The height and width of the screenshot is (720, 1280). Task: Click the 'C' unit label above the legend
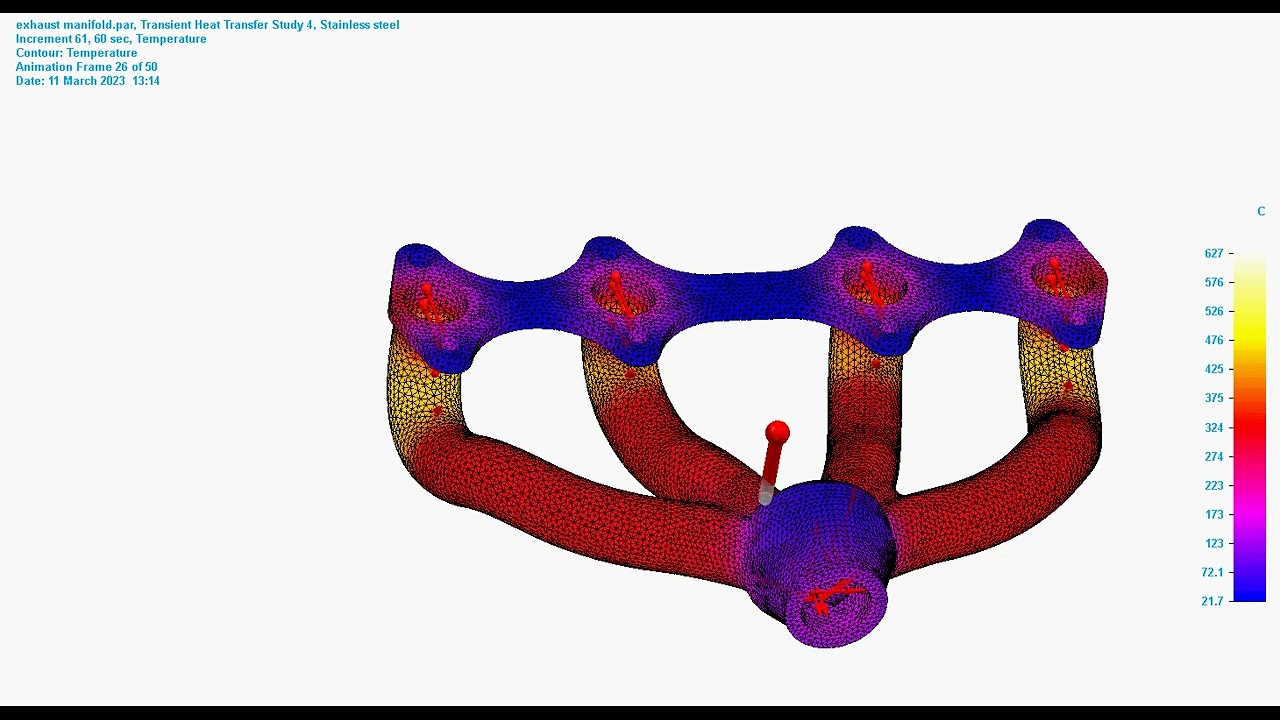coord(1261,211)
